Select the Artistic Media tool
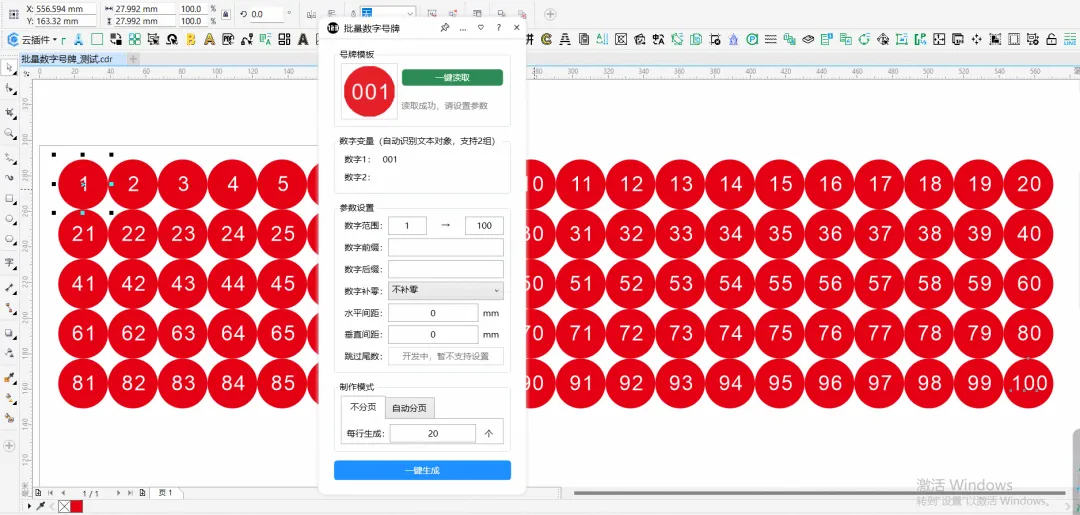Screen dimensions: 1080x515 coord(9,177)
